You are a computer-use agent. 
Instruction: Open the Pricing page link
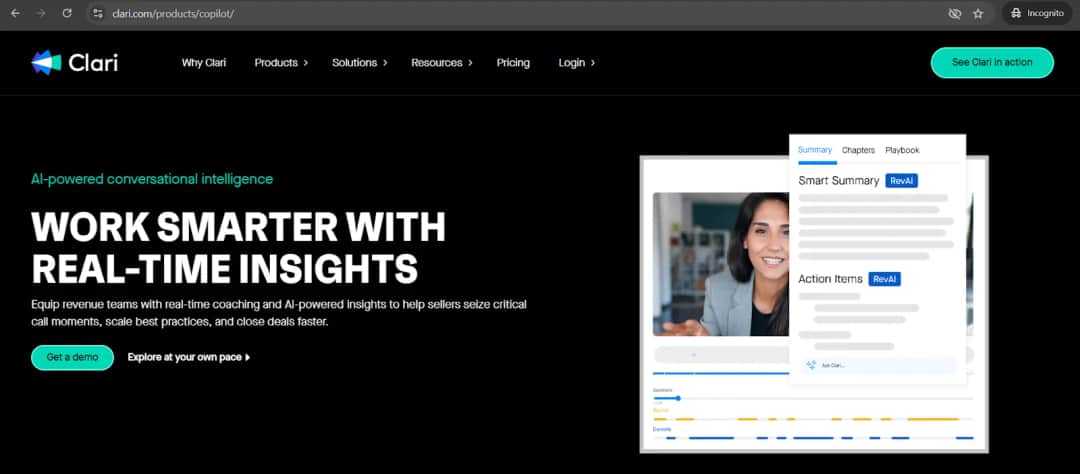pos(513,63)
